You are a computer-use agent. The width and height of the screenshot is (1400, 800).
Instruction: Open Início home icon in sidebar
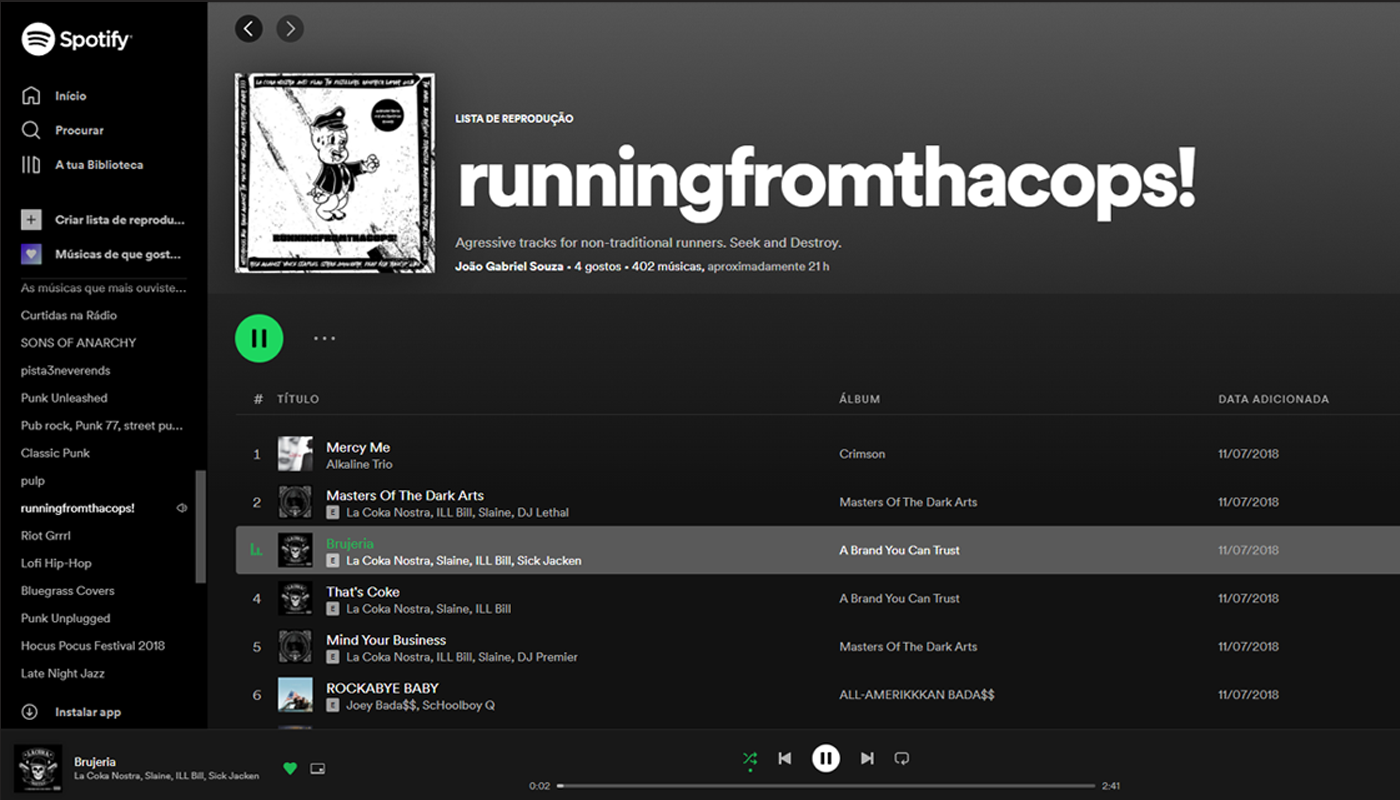point(31,96)
